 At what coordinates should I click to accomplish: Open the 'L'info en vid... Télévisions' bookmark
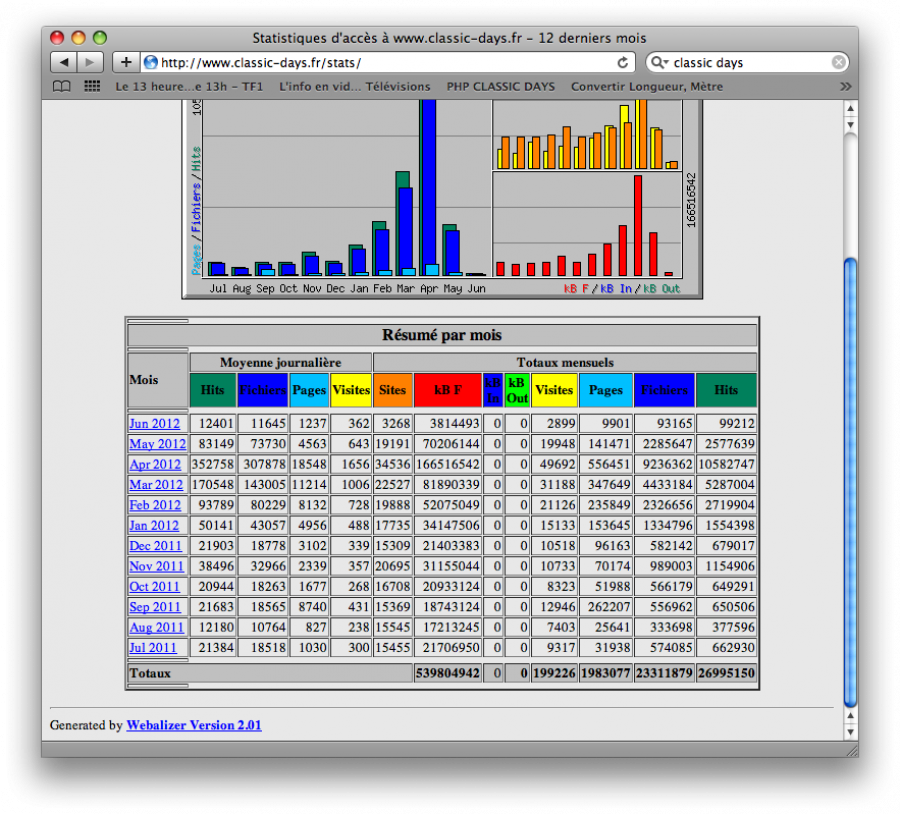click(354, 87)
